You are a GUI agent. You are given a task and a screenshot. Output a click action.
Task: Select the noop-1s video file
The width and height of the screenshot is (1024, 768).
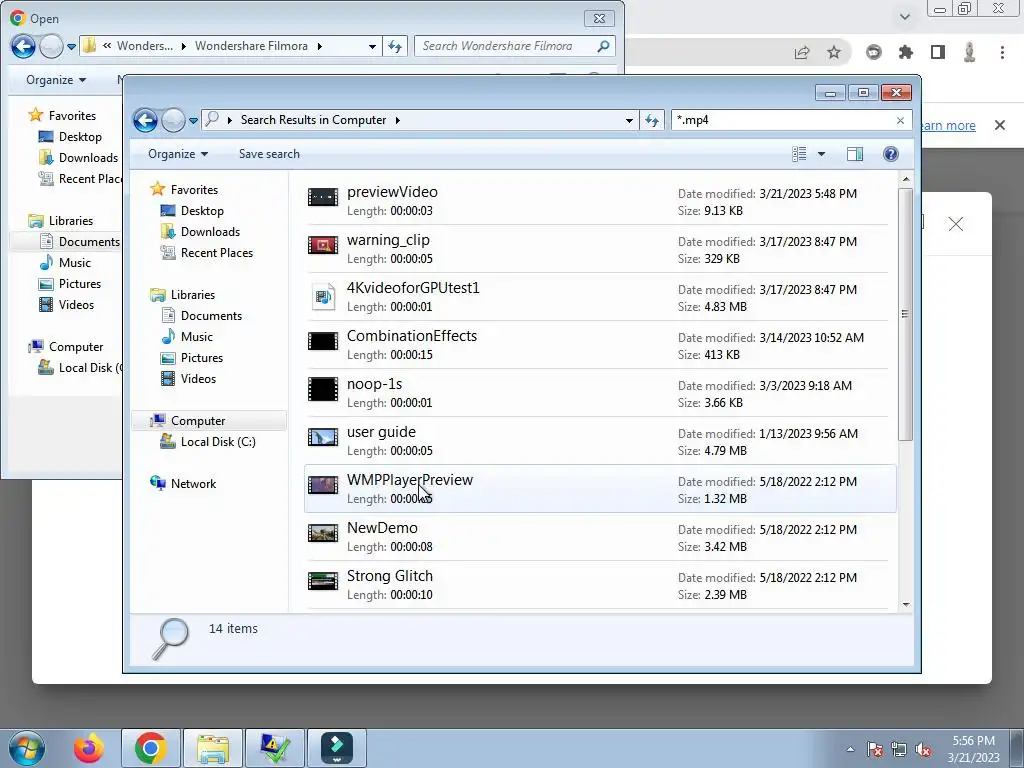coord(600,393)
